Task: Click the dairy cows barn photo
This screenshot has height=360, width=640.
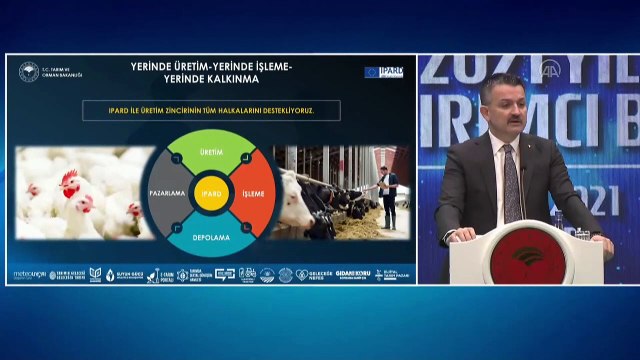Action: coord(341,193)
